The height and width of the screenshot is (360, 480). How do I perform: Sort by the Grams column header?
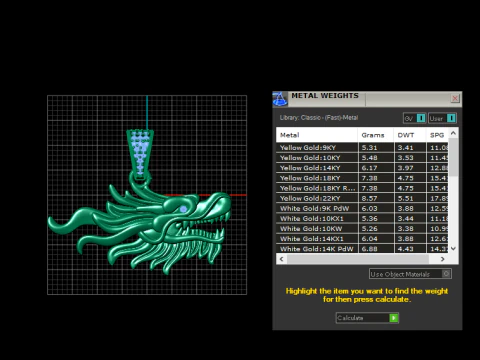coord(376,135)
